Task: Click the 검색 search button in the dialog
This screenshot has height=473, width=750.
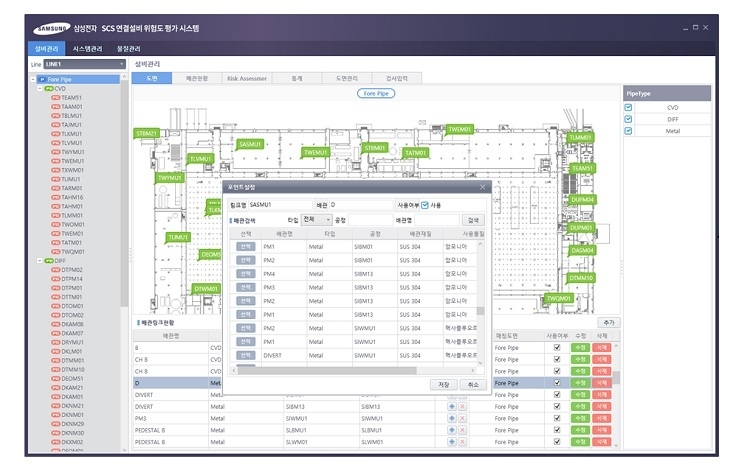Action: tap(473, 220)
